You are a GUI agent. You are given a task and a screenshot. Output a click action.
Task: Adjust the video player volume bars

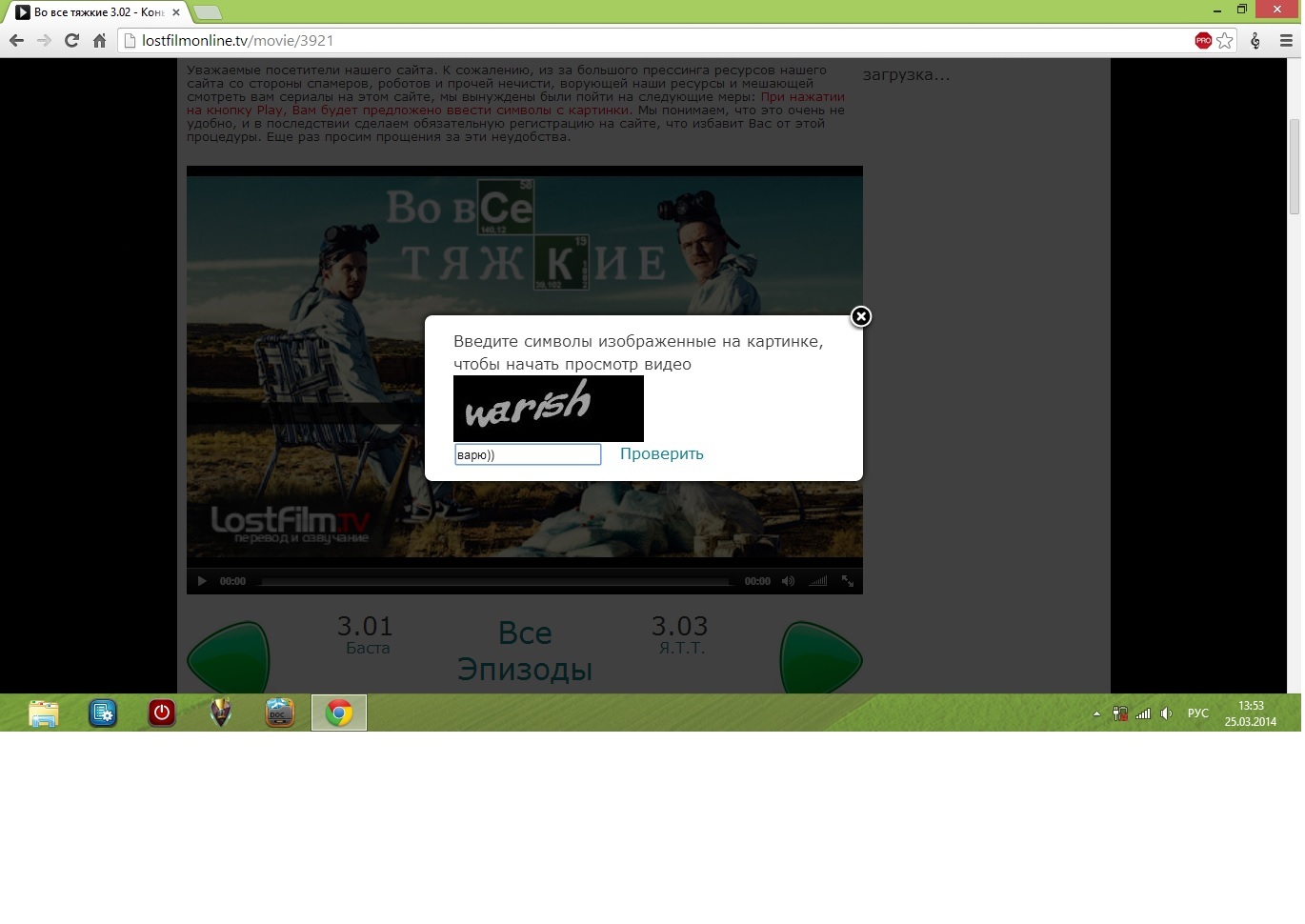tap(818, 581)
